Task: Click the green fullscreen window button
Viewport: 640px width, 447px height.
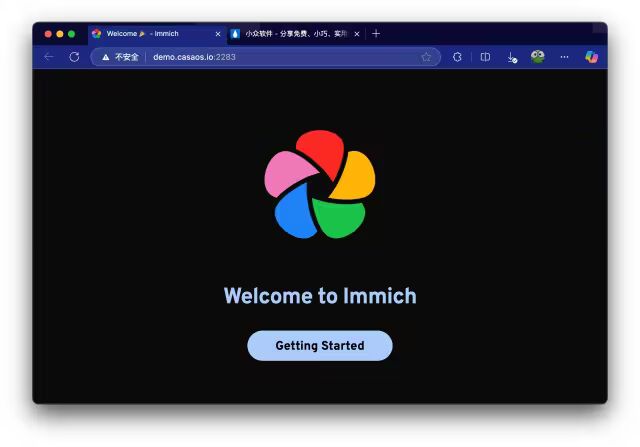Action: (x=71, y=34)
